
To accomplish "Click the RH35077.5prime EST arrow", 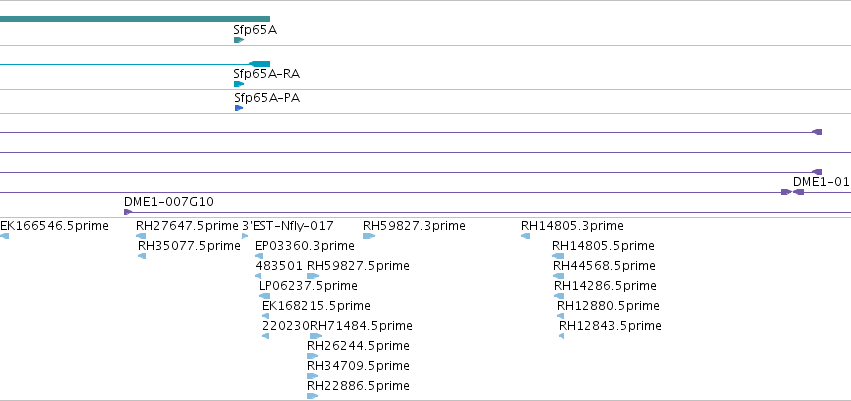I will click(142, 256).
